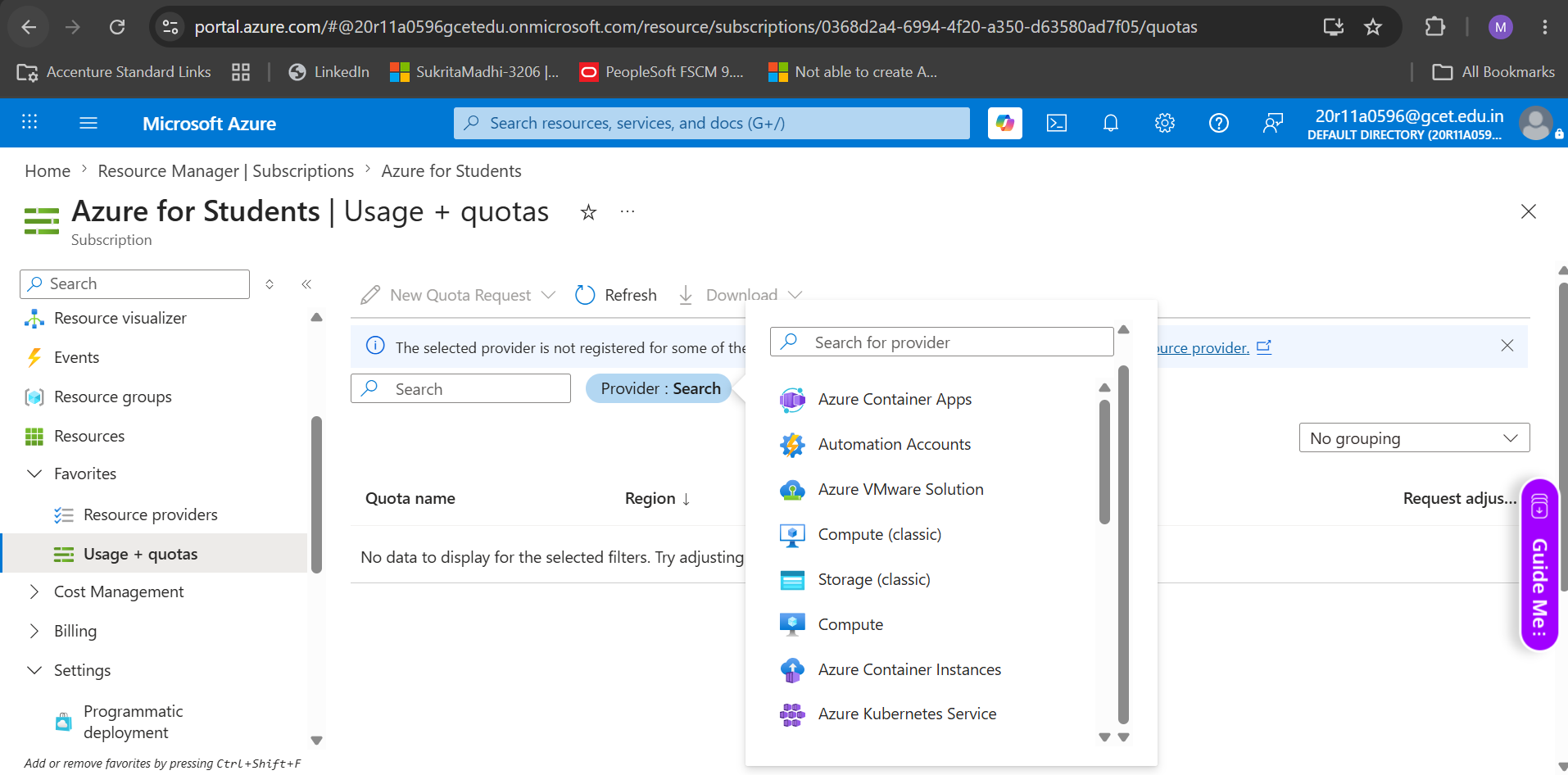1568x775 pixels.
Task: Focus the sidebar Search field
Action: click(134, 283)
